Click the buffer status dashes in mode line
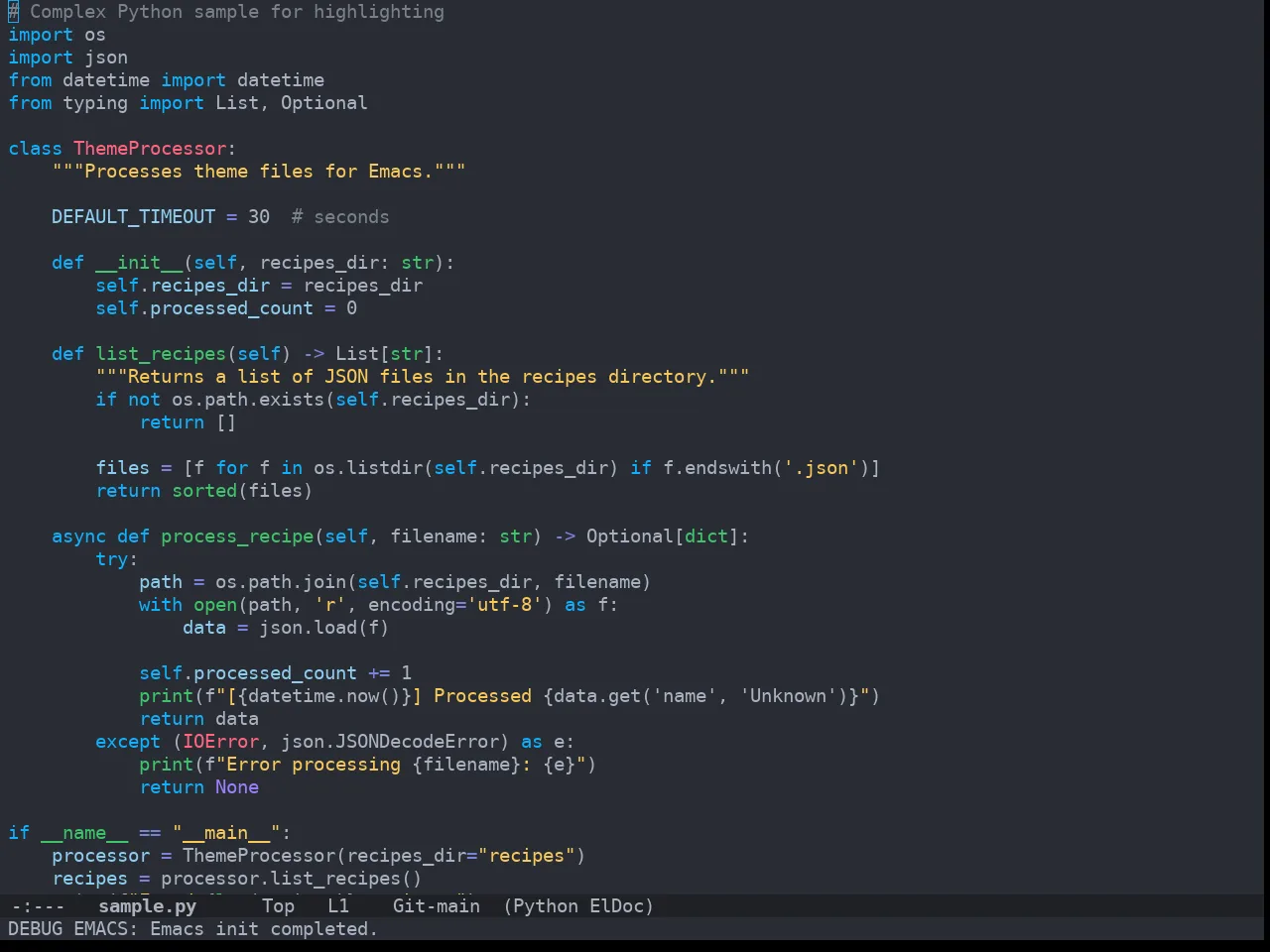 (x=37, y=905)
